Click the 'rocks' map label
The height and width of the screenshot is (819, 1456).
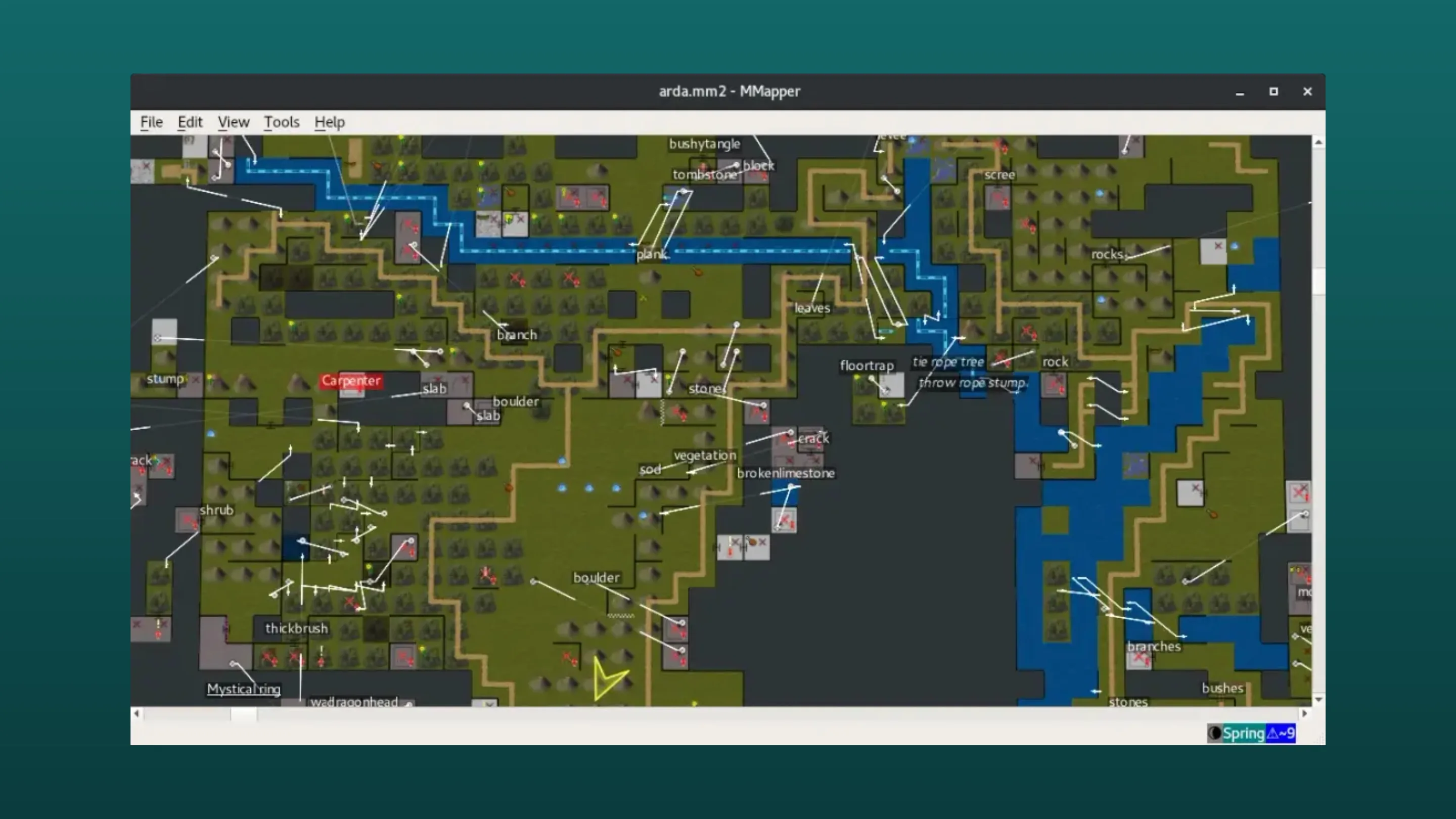click(1107, 254)
